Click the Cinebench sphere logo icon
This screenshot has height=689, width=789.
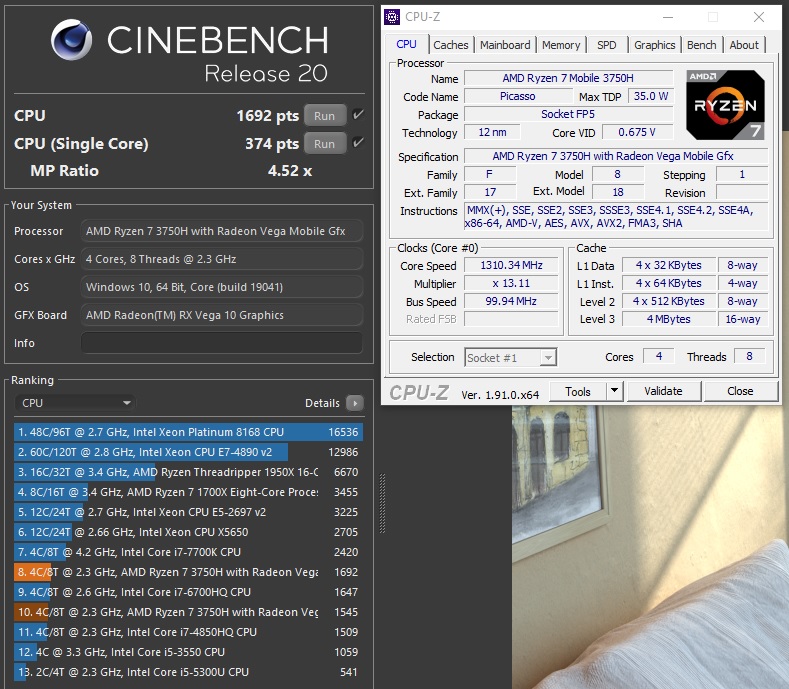(x=71, y=40)
